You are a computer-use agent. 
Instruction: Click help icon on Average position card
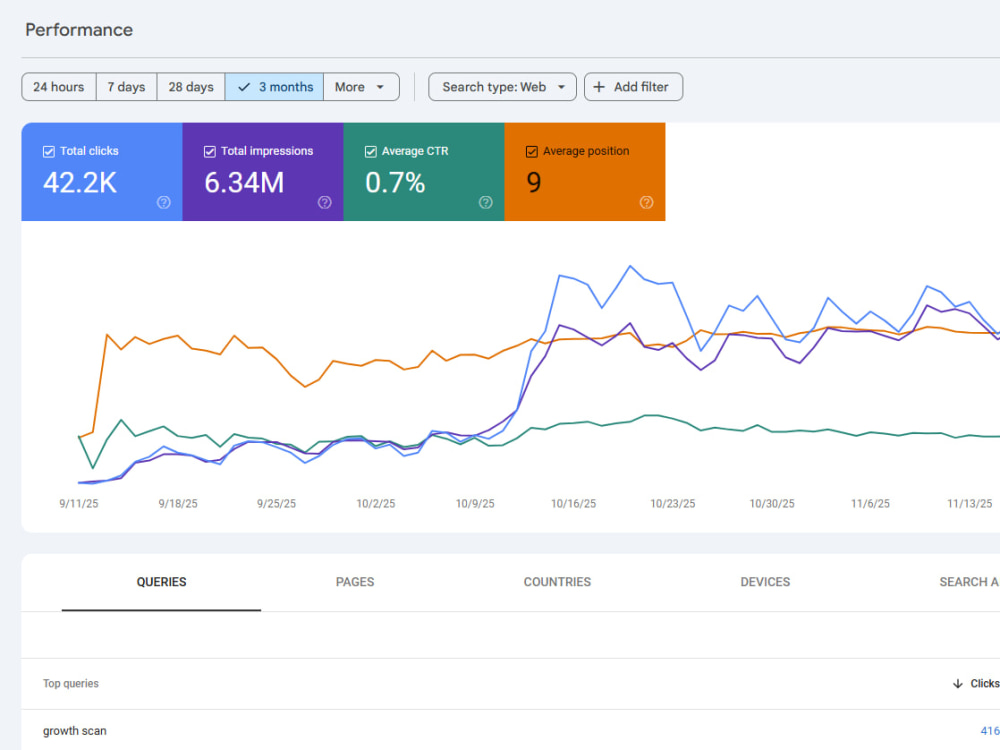tap(647, 202)
